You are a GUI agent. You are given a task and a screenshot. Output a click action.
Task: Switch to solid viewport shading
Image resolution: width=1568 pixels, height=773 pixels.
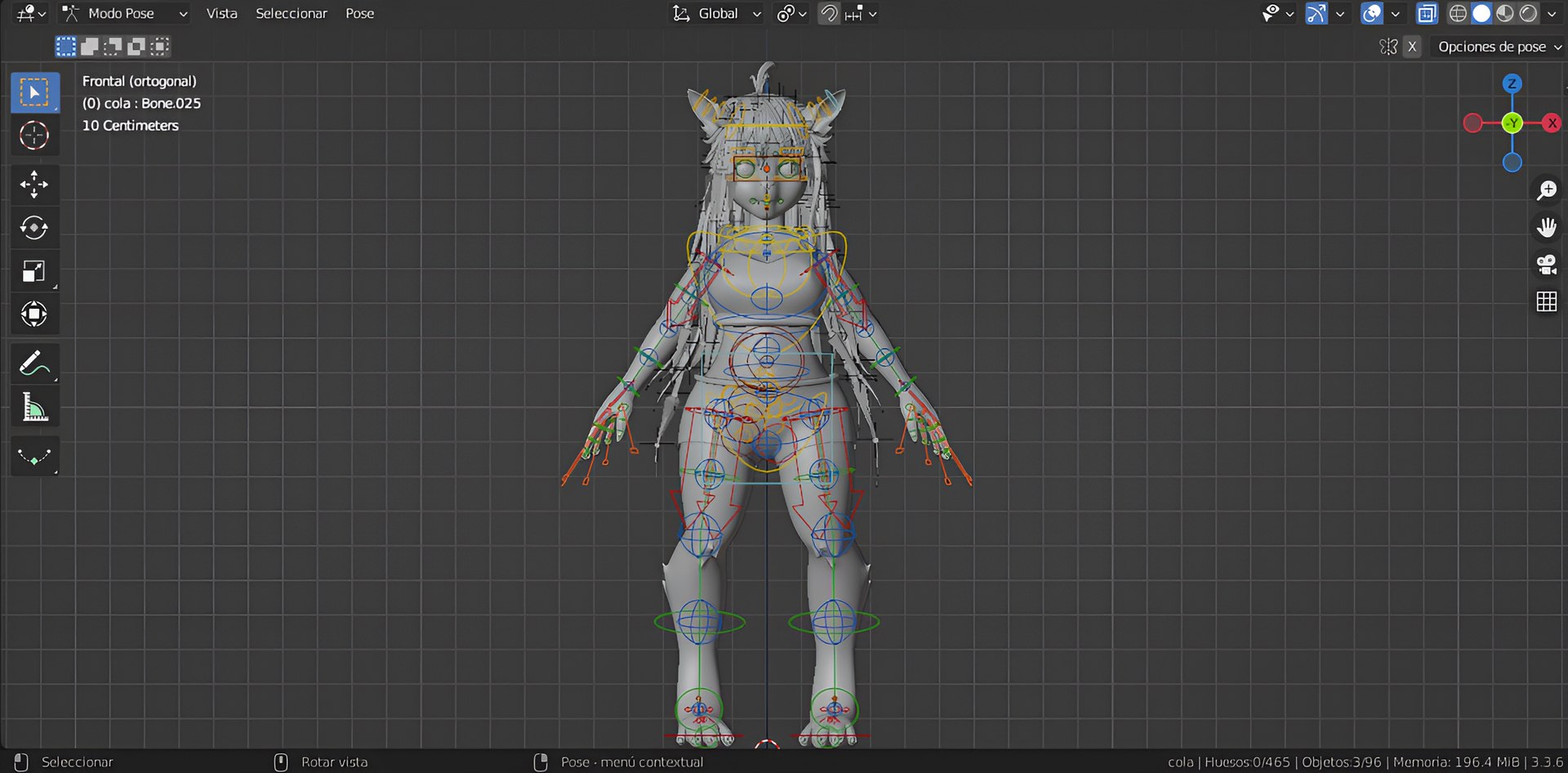pyautogui.click(x=1481, y=13)
